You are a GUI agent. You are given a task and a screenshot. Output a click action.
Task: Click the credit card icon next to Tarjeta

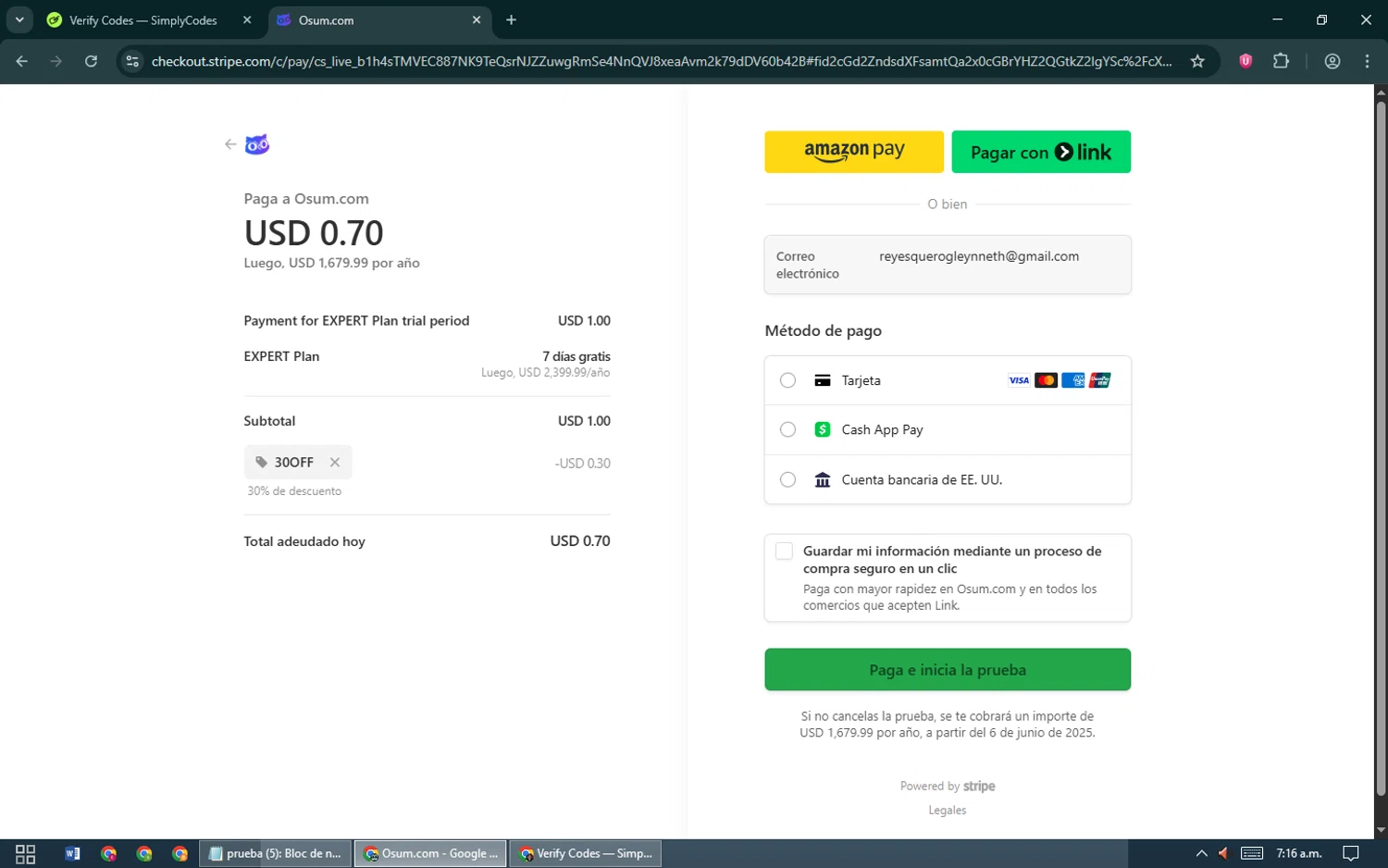click(x=823, y=380)
